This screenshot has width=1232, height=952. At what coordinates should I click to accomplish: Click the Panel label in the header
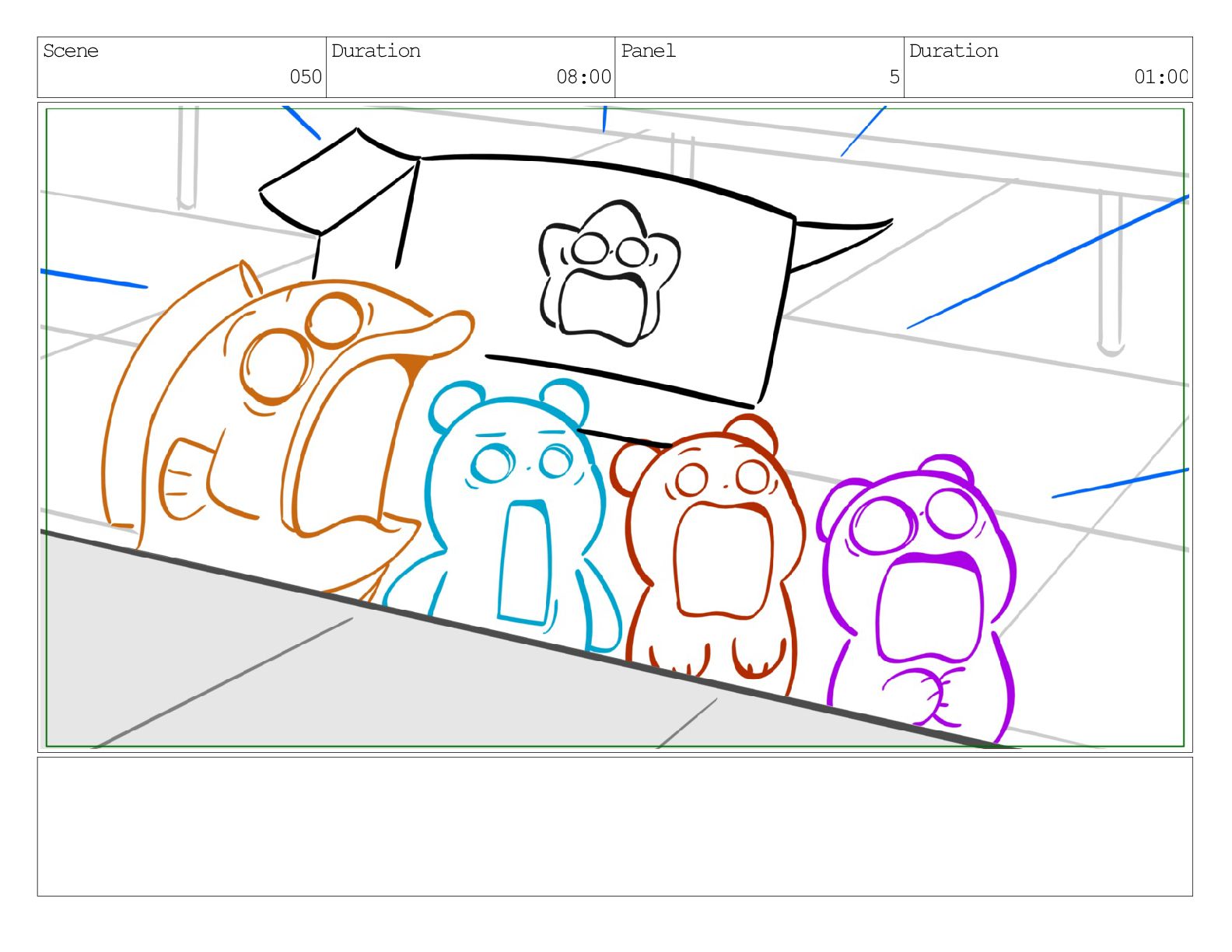coord(648,51)
